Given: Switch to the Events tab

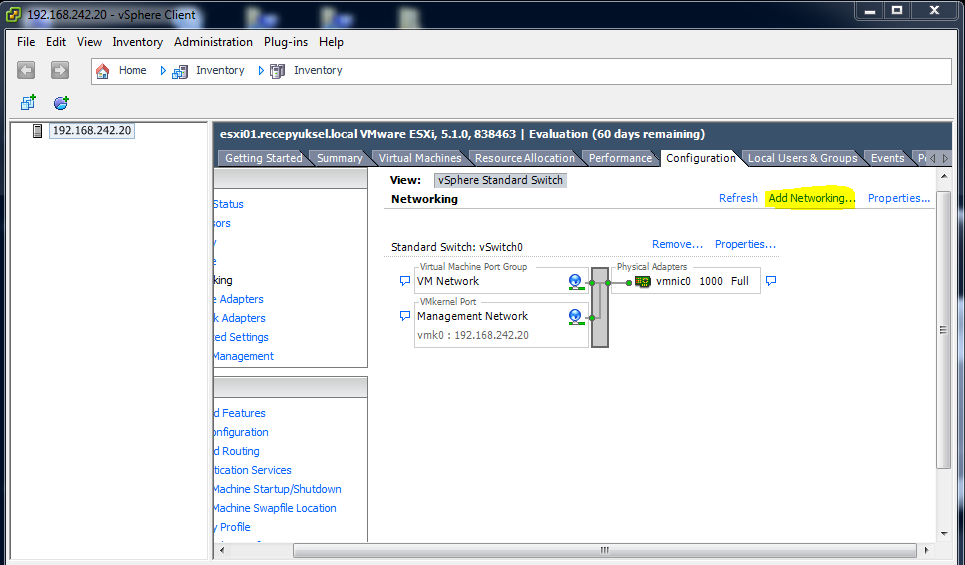Looking at the screenshot, I should [887, 158].
